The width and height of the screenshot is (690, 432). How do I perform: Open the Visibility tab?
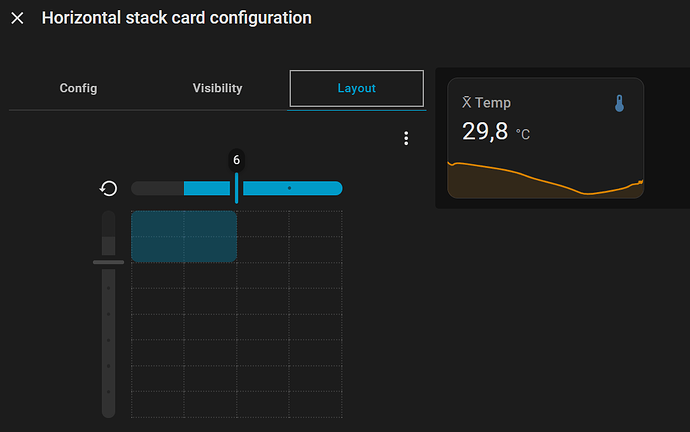tap(217, 88)
